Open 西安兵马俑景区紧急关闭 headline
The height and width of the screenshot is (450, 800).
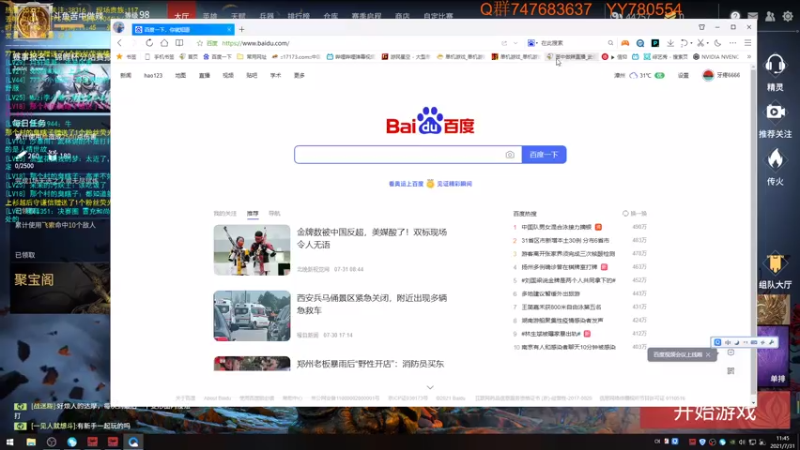372,304
